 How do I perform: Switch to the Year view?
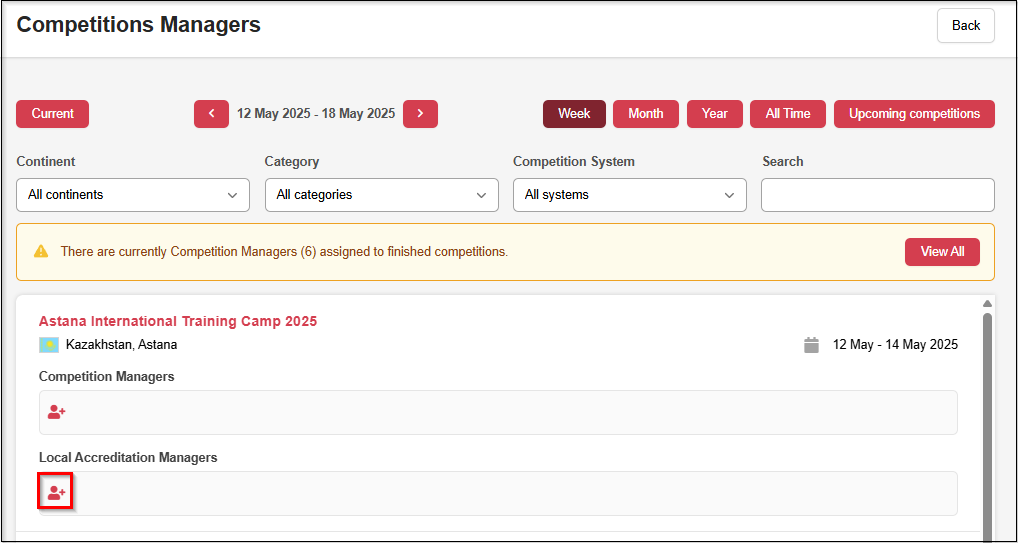(x=714, y=114)
